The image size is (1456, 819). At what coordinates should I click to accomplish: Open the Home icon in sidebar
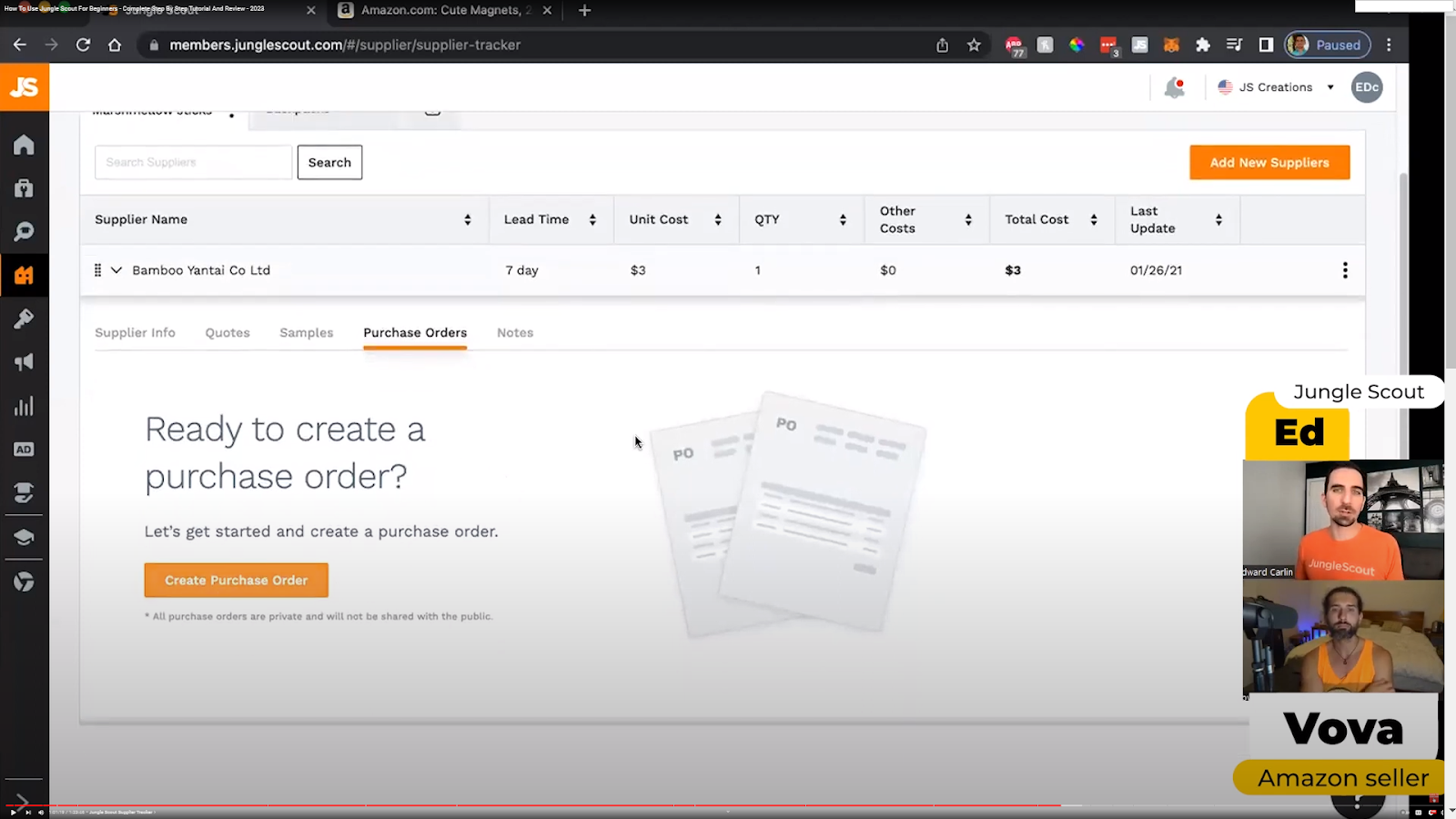24,145
